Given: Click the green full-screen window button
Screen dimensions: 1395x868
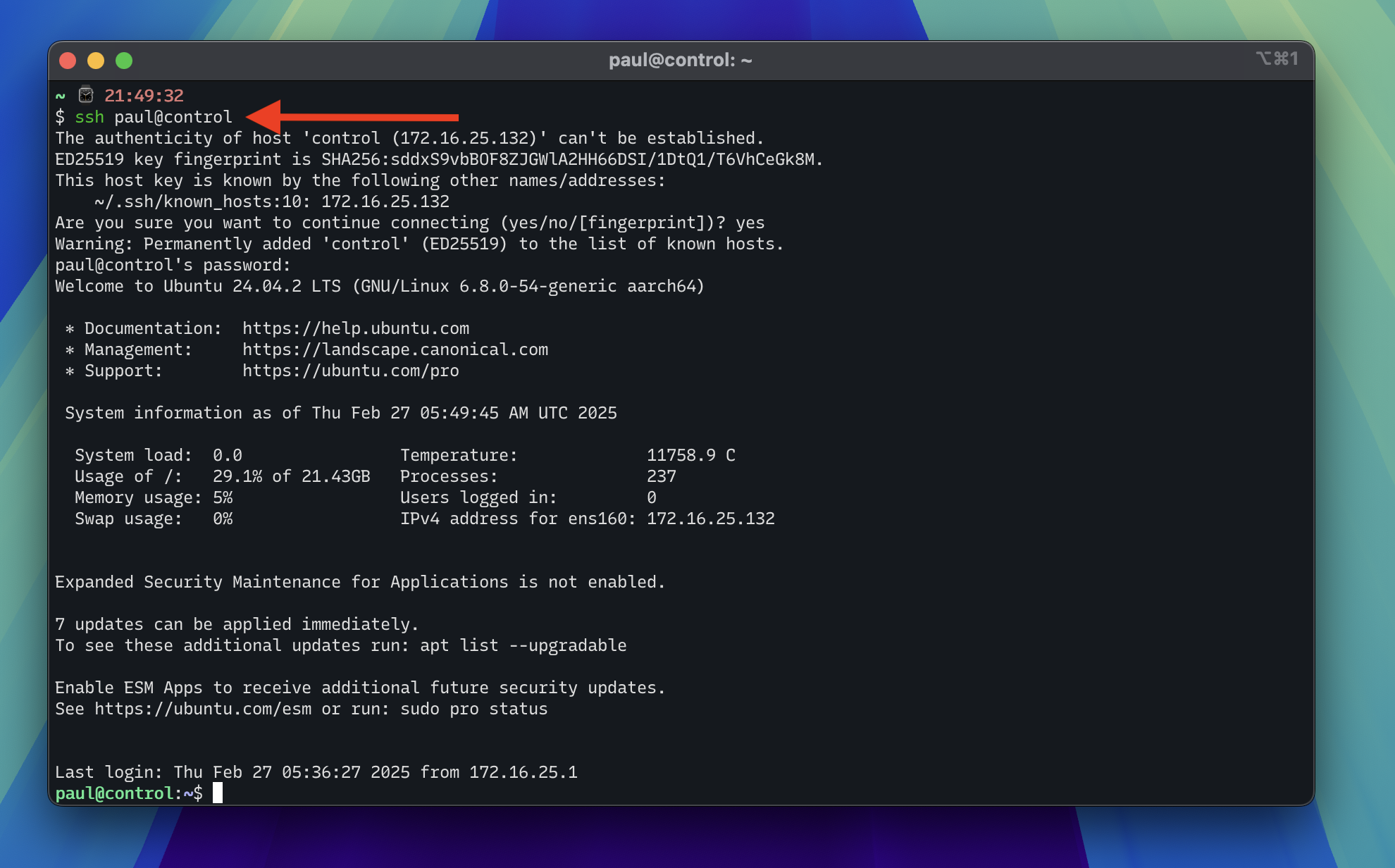Looking at the screenshot, I should coord(125,61).
